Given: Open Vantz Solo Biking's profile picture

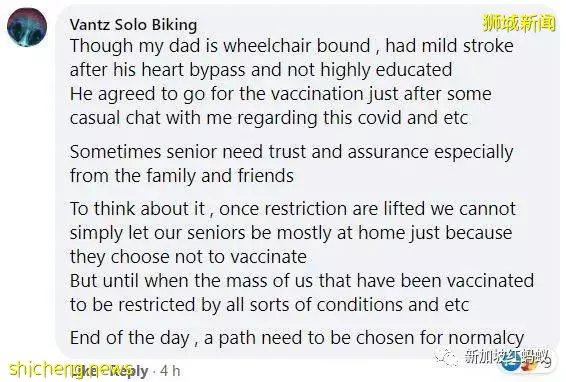Looking at the screenshot, I should (27, 27).
